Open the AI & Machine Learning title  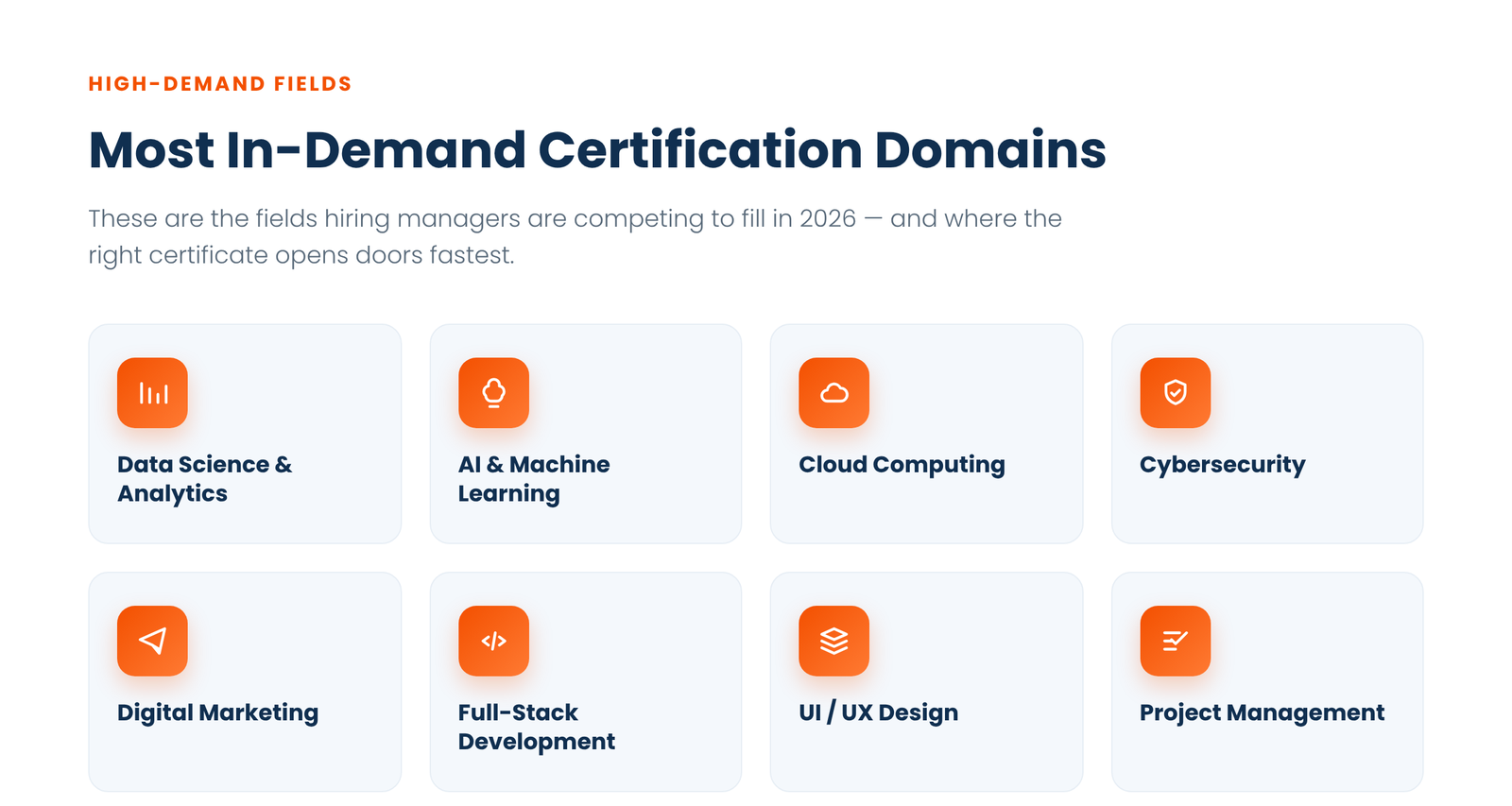coord(534,479)
